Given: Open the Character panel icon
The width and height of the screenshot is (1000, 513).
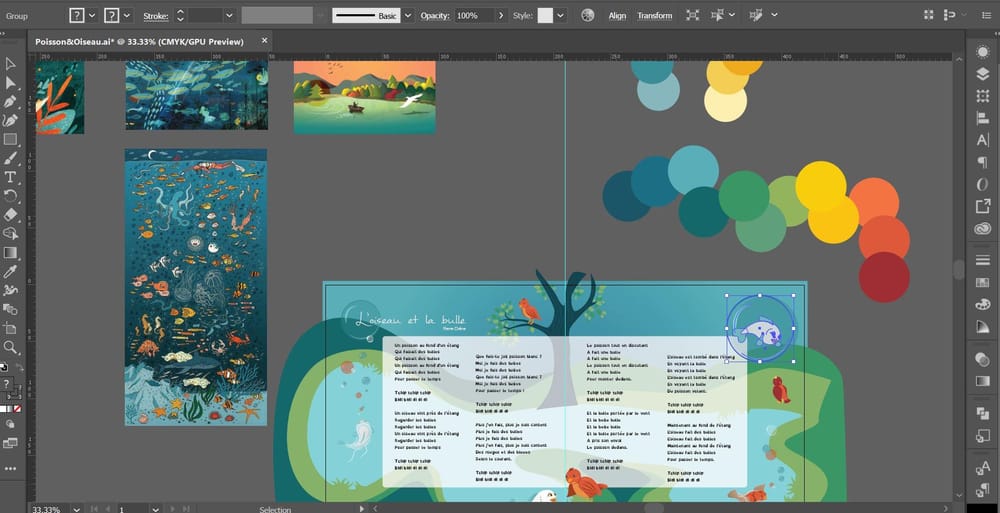Looking at the screenshot, I should [983, 140].
